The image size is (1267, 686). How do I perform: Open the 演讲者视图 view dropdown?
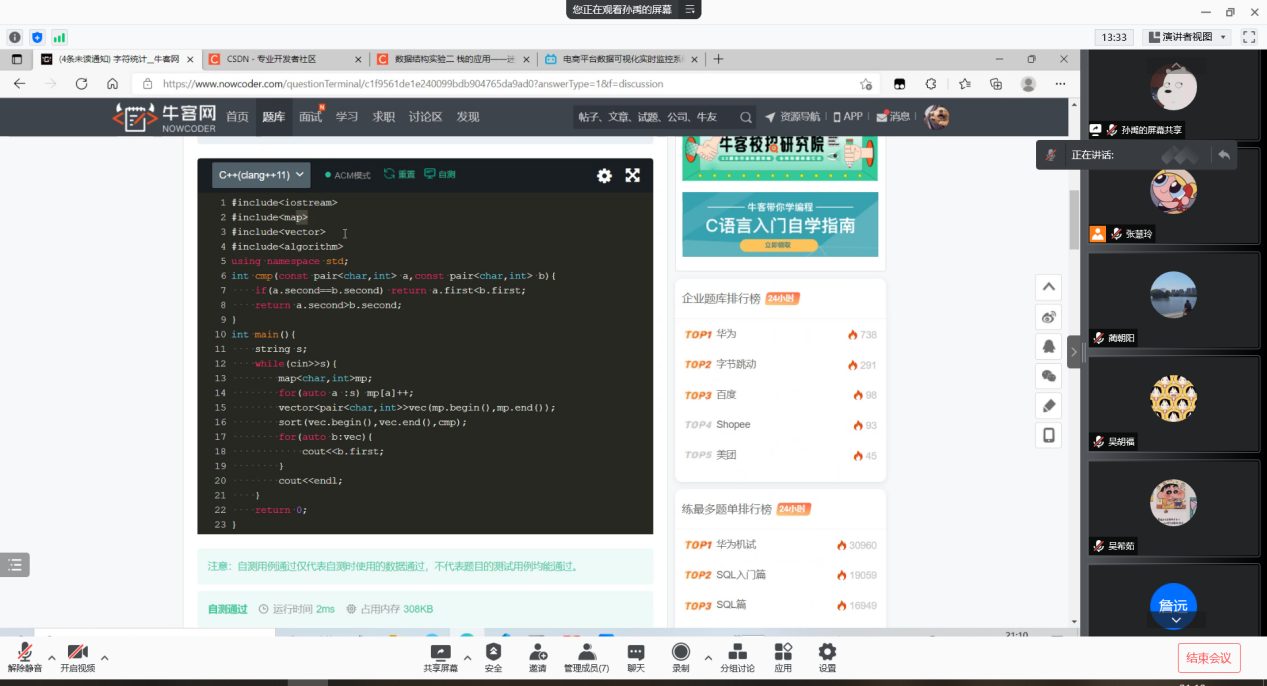(x=1186, y=37)
